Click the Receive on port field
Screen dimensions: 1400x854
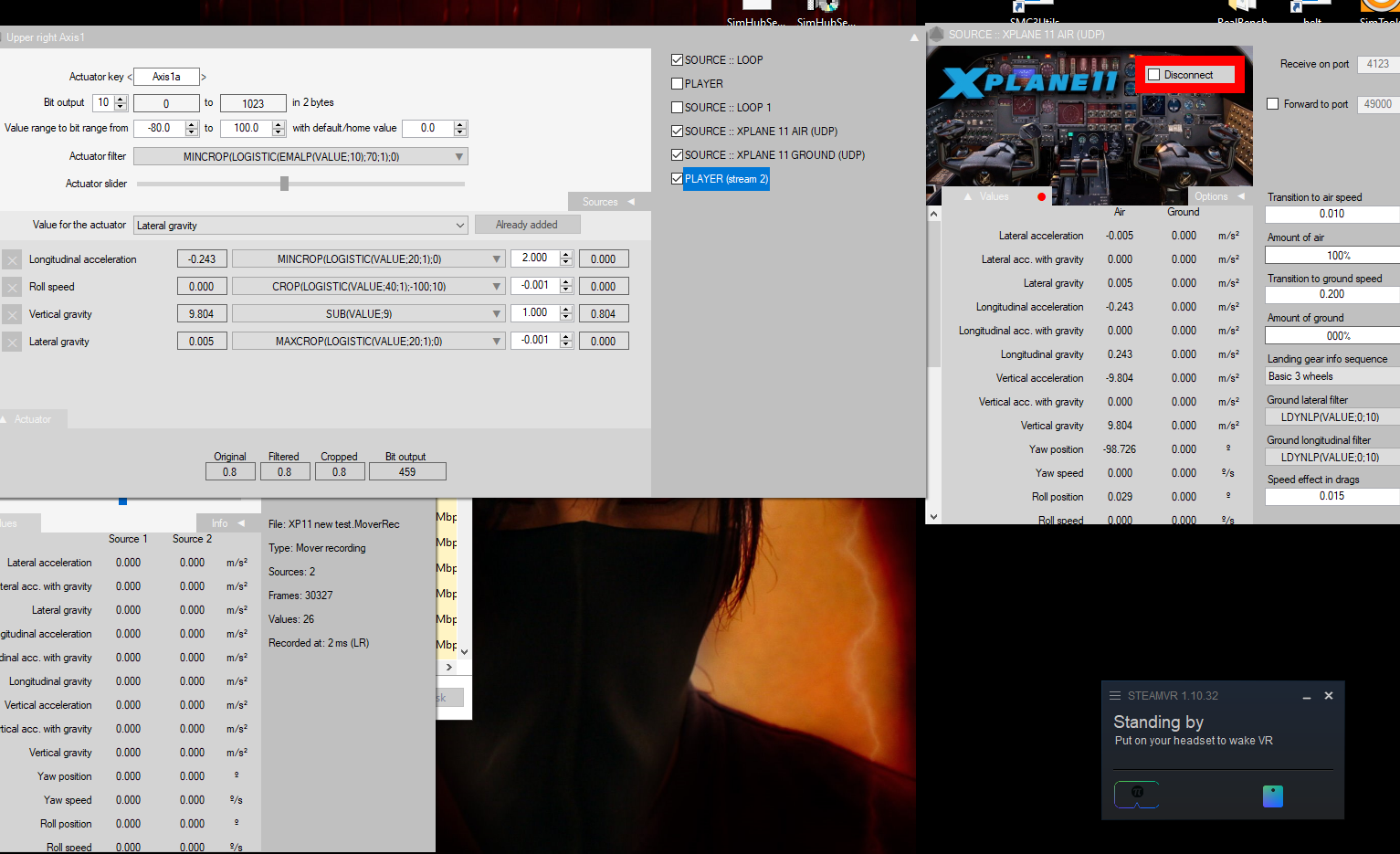tap(1377, 64)
